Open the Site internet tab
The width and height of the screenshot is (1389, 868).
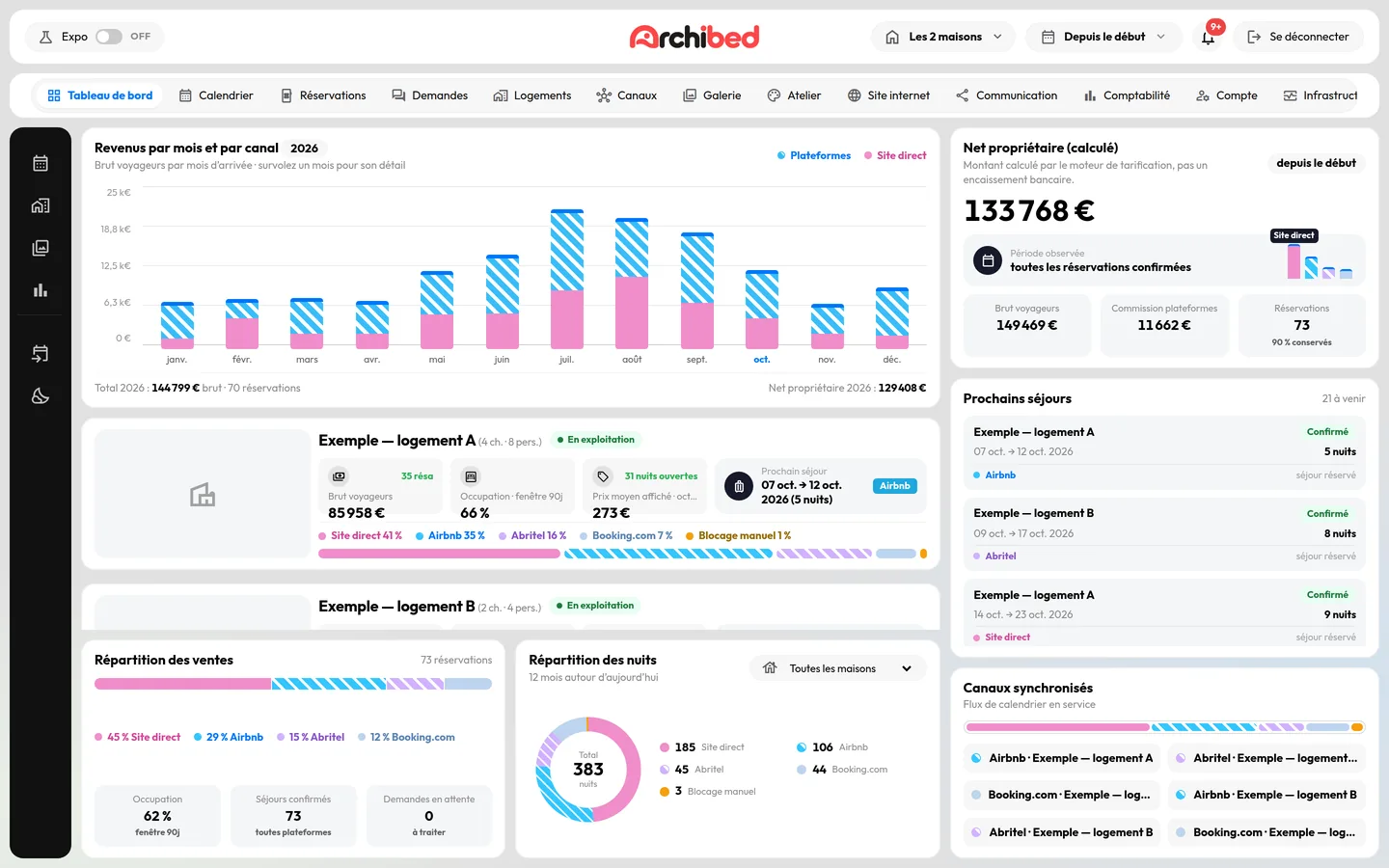coord(888,95)
